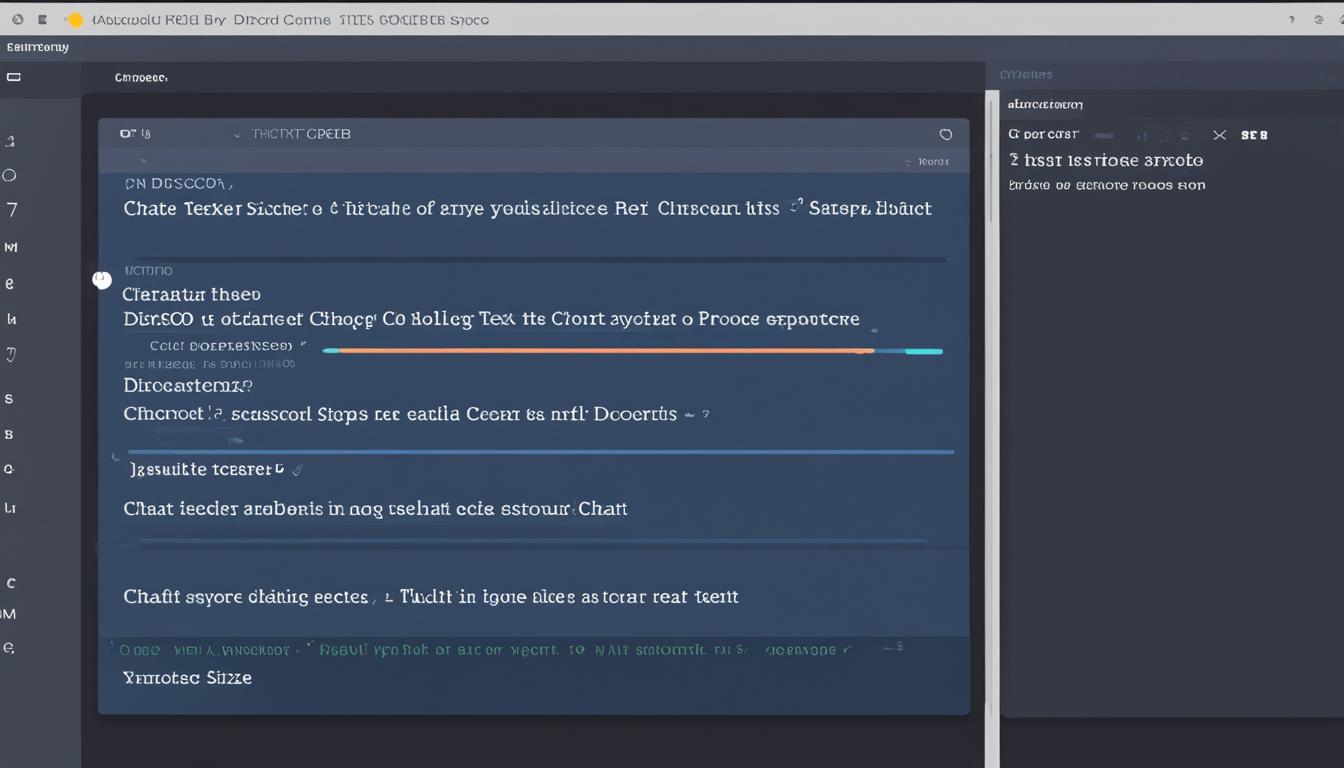
Task: Click the vertical scrollbar beside the dialog
Action: [x=992, y=400]
